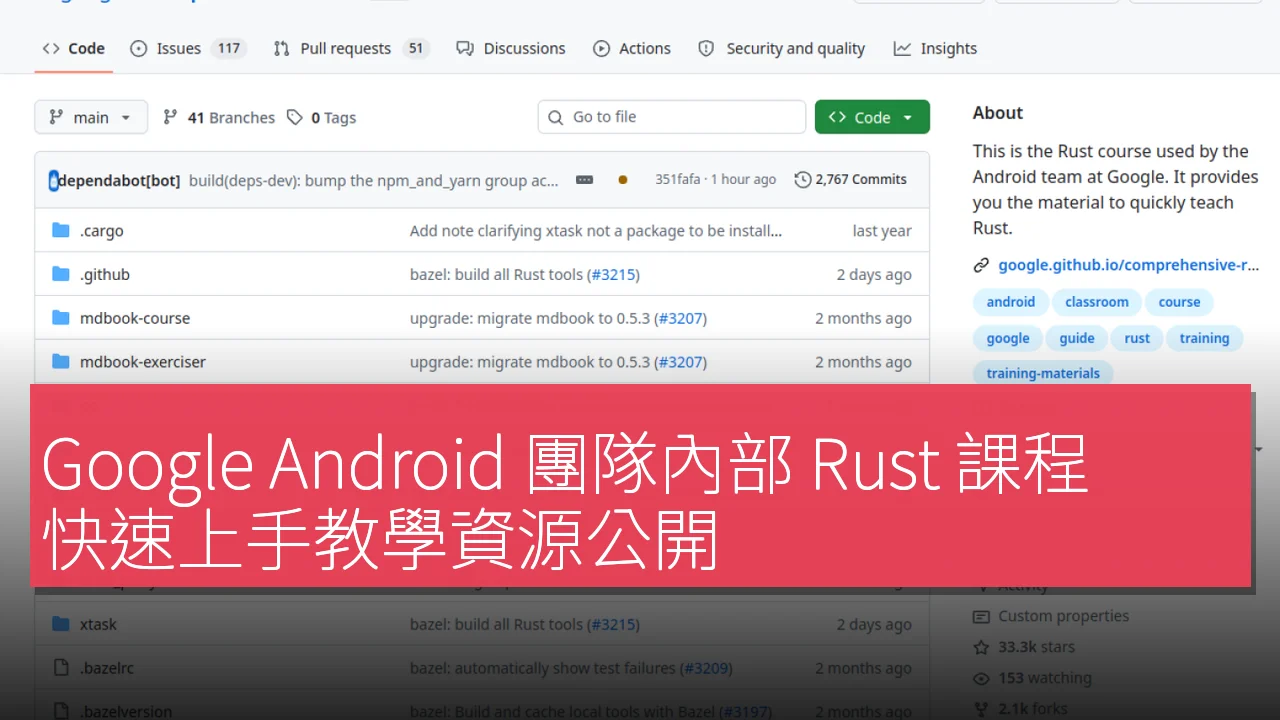Open the mdbook-course folder
Viewport: 1280px width, 720px height.
[135, 318]
